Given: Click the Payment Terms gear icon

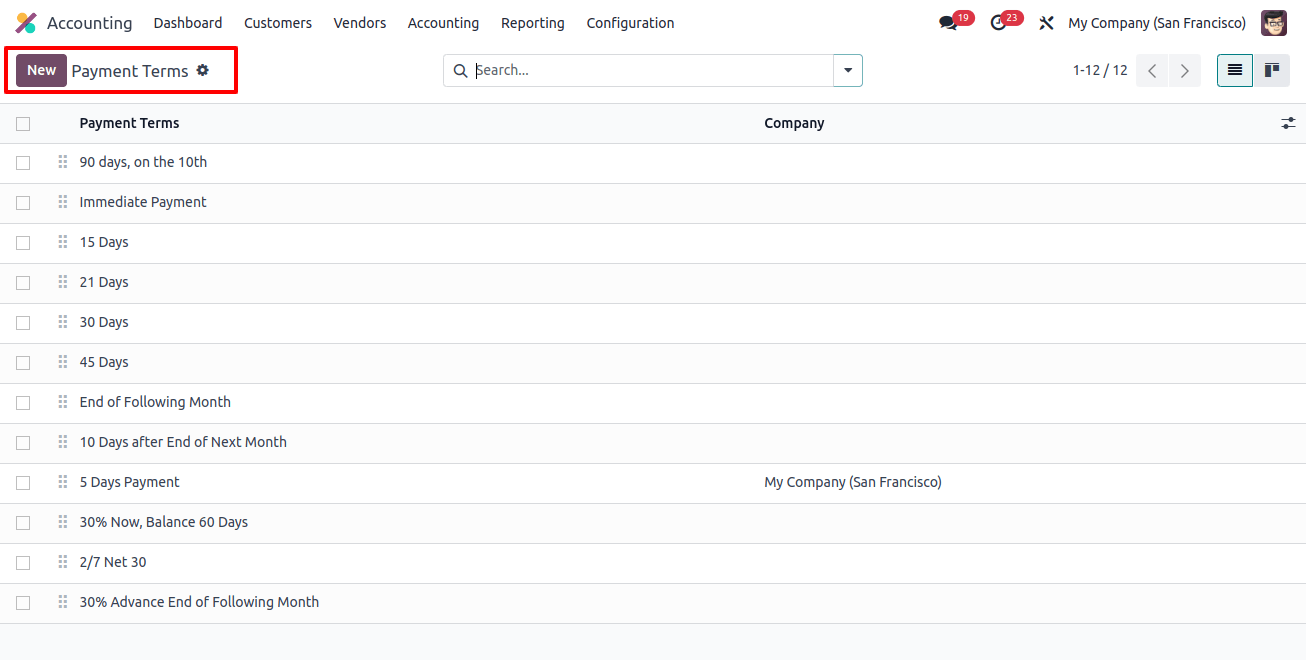Looking at the screenshot, I should (x=203, y=70).
